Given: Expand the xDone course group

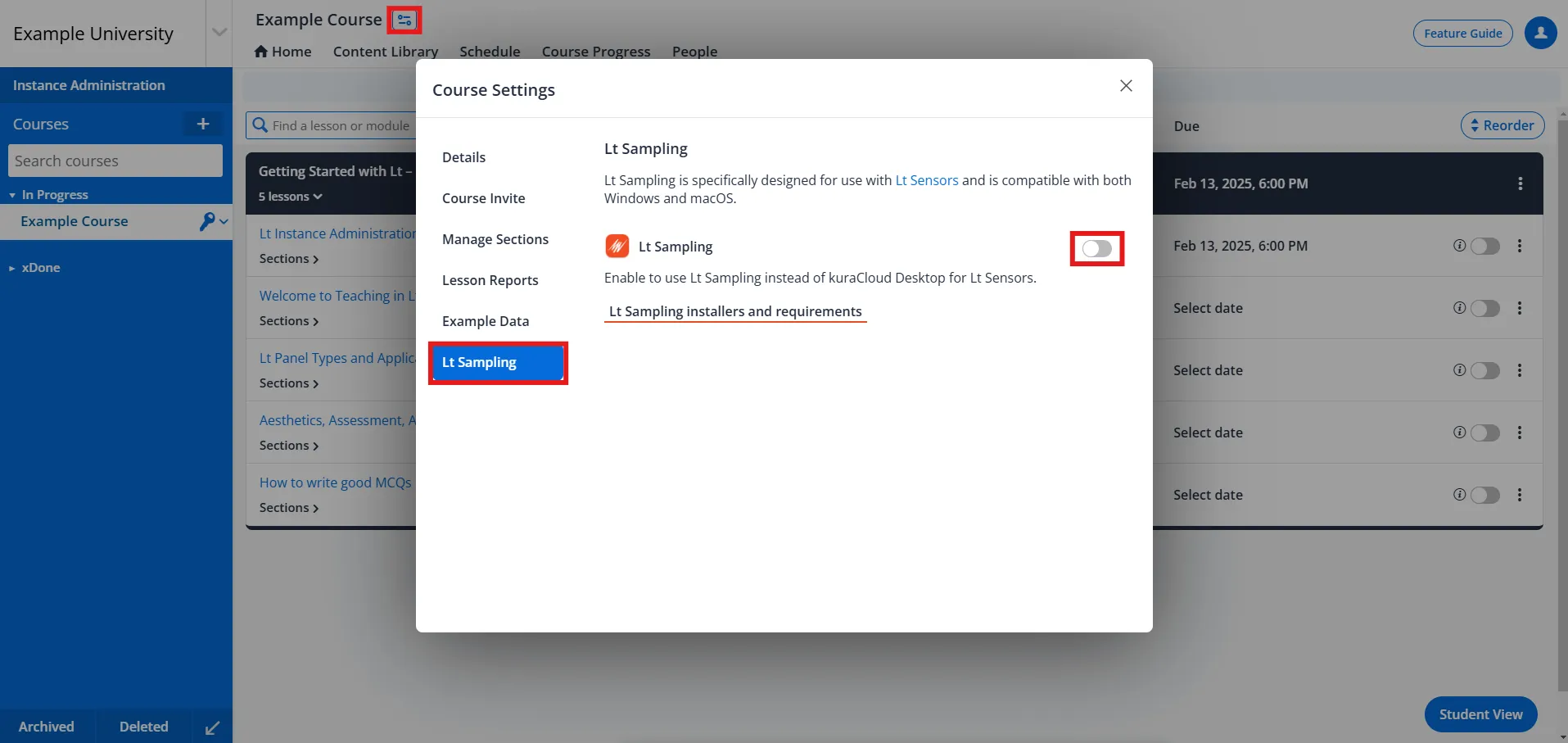Looking at the screenshot, I should [12, 268].
